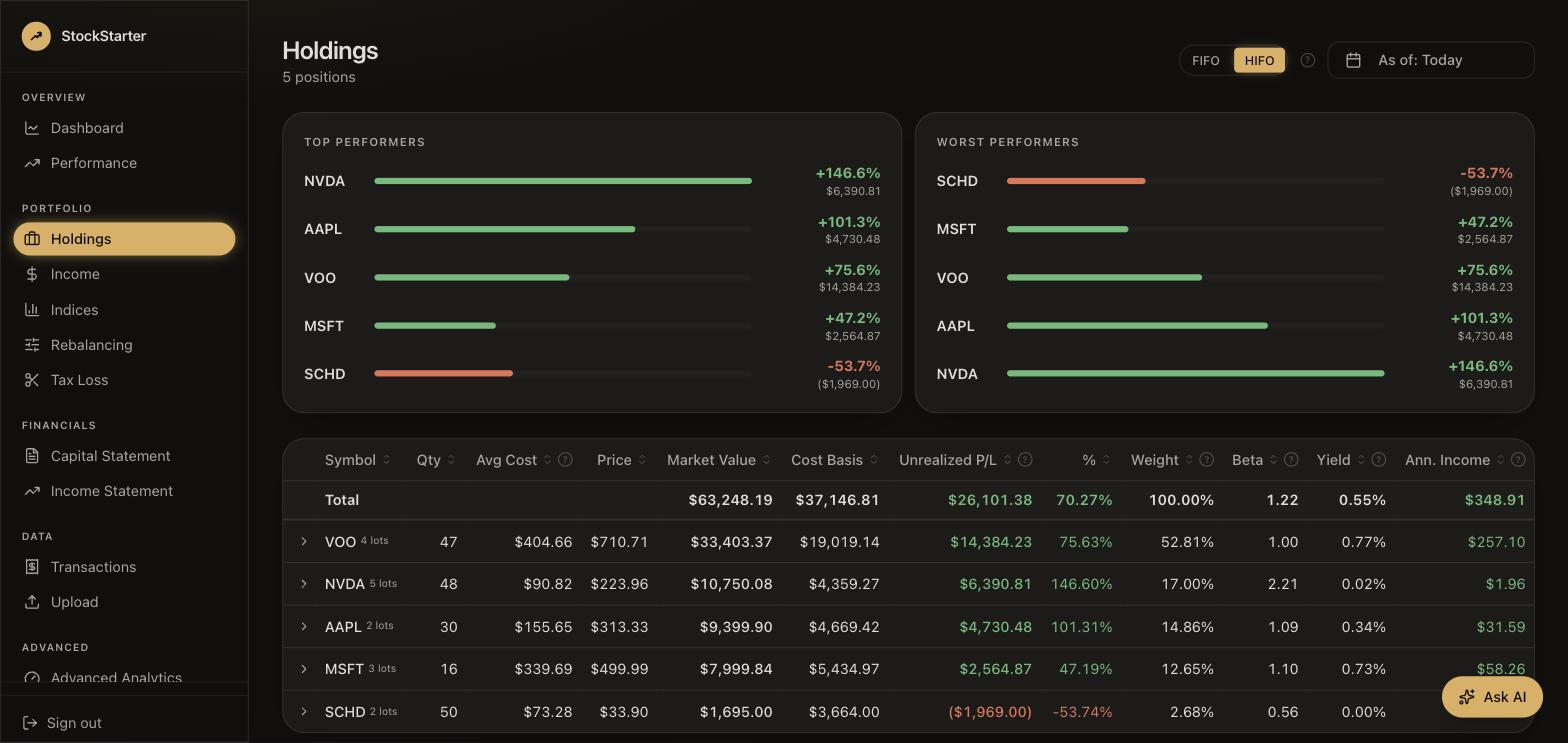This screenshot has width=1568, height=743.
Task: Click AAPL market value $9,399.90
Action: coord(735,627)
